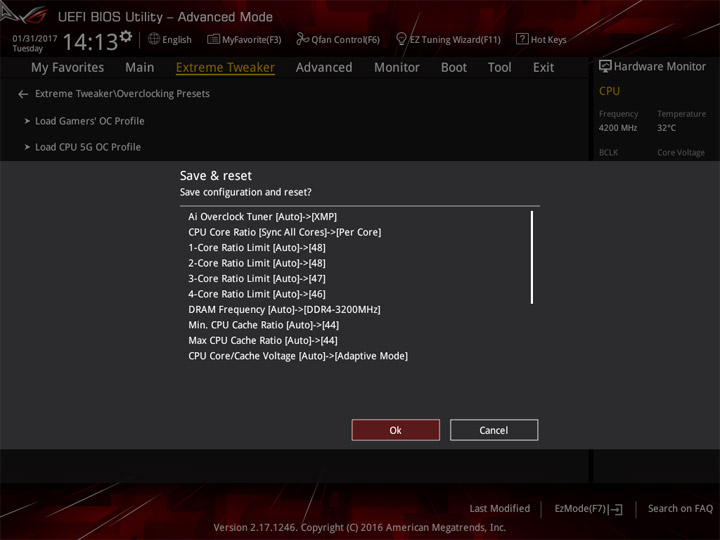This screenshot has width=720, height=540.
Task: Click Min. CPU Cache Ratio entry
Action: pyautogui.click(x=264, y=325)
